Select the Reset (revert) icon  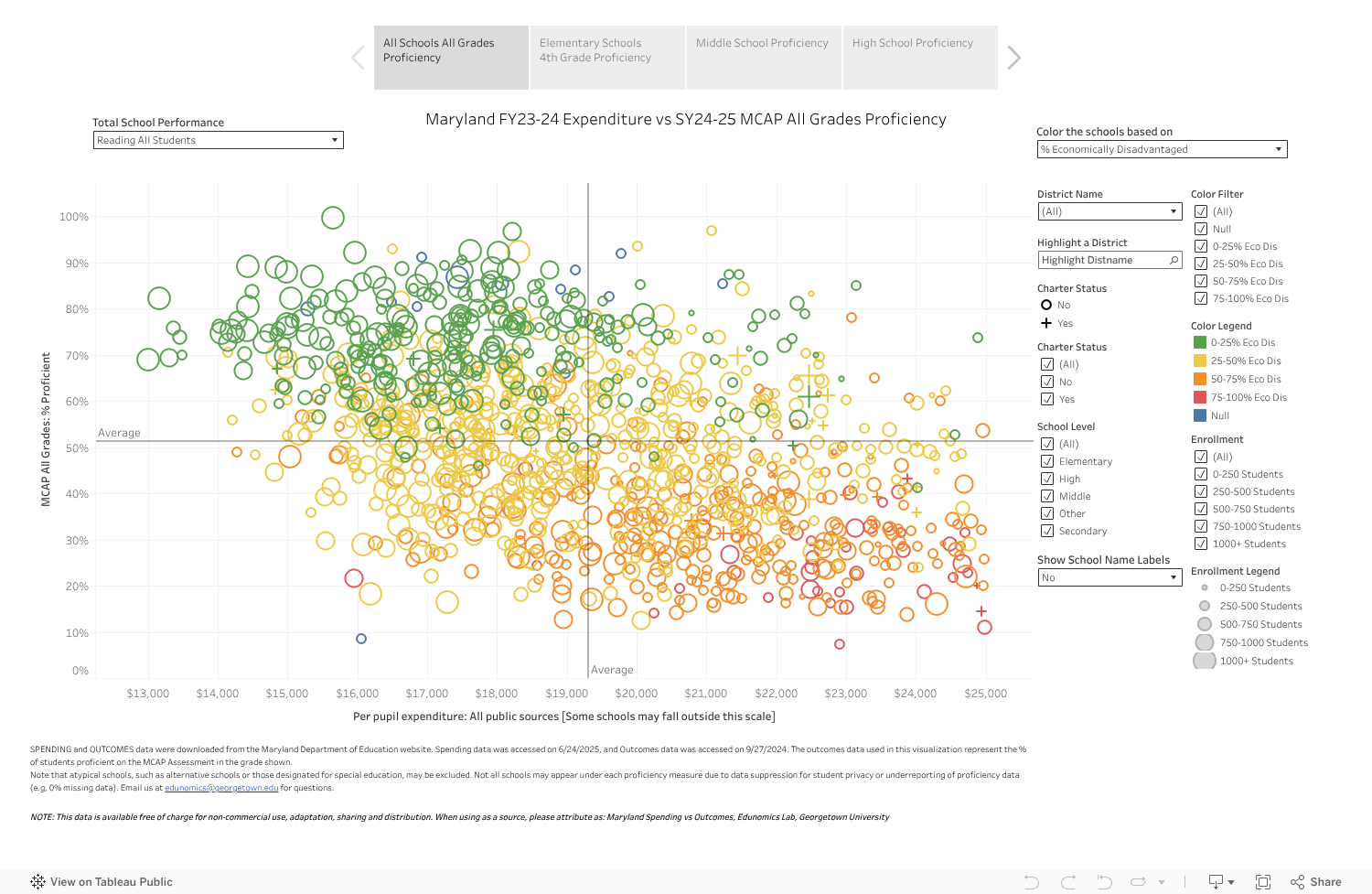pos(1104,881)
